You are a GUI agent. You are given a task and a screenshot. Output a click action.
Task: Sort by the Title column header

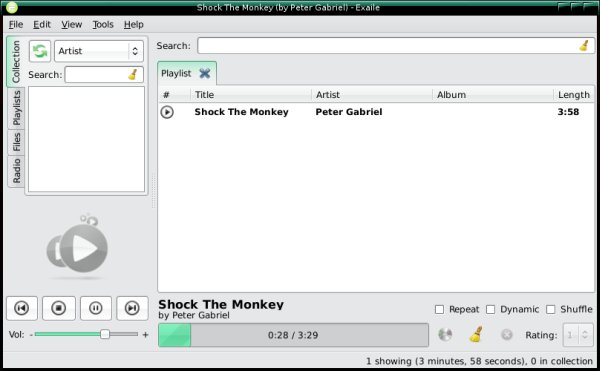pyautogui.click(x=251, y=94)
